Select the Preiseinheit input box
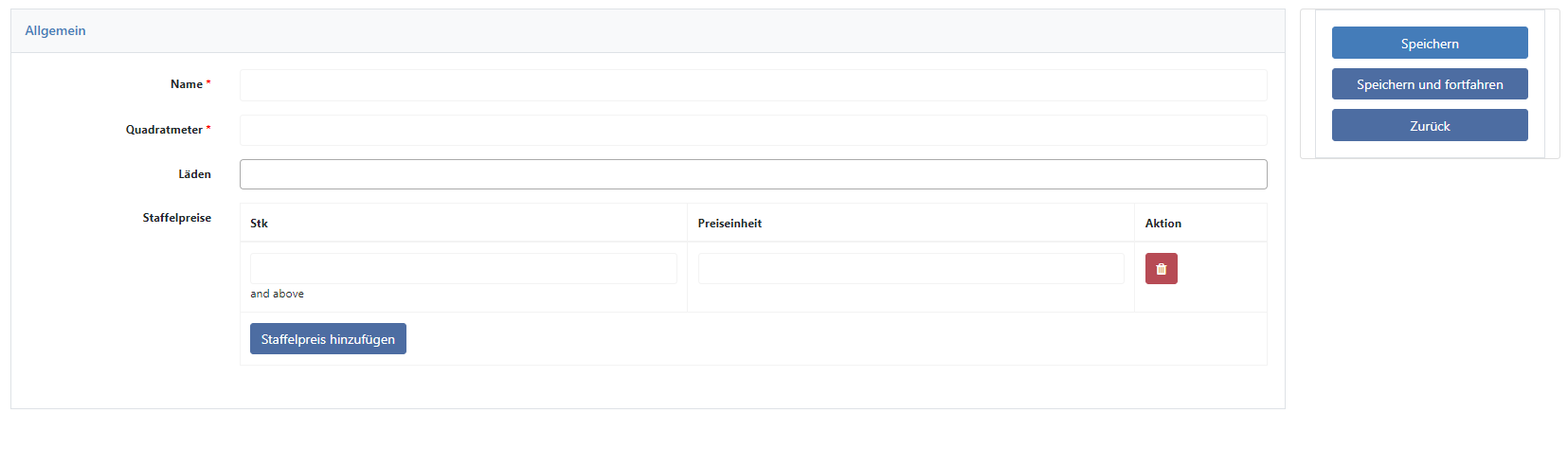 coord(910,268)
